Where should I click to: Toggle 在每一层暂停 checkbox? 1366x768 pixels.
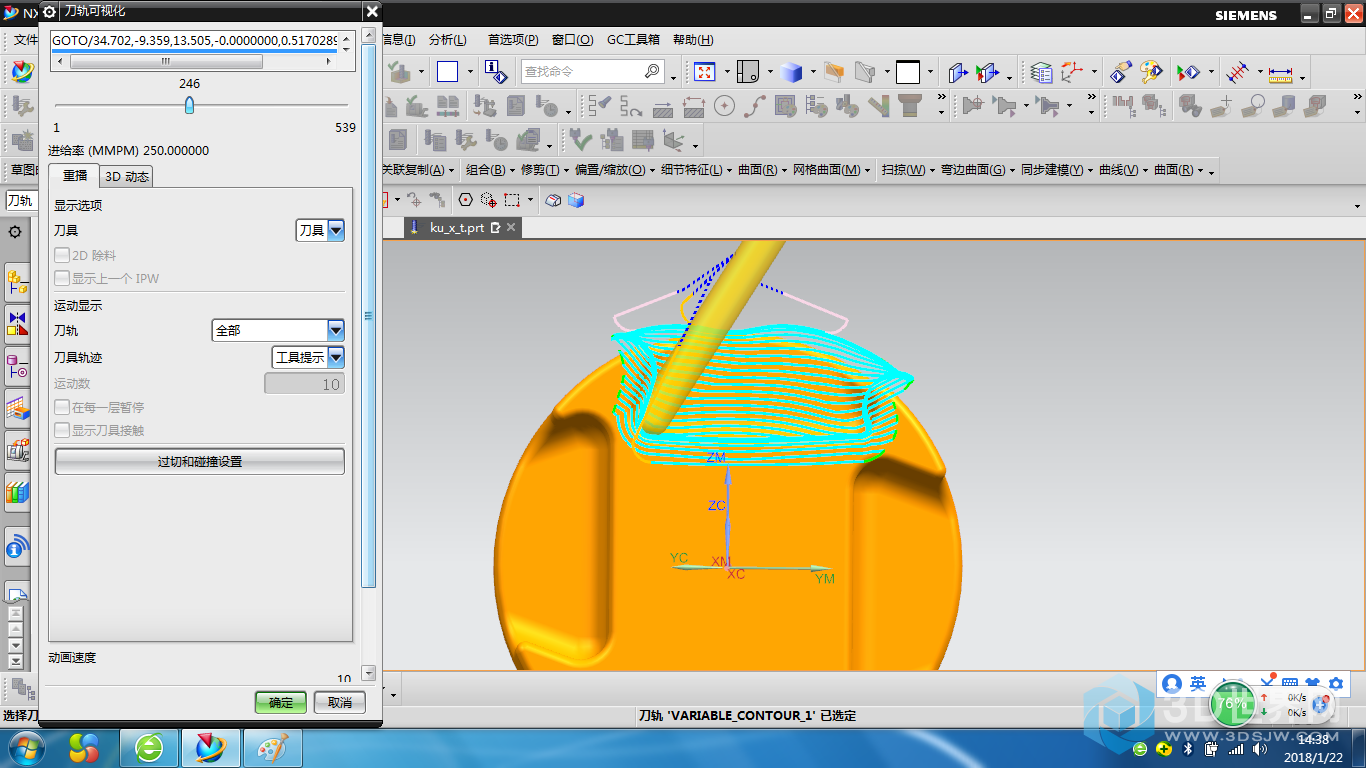click(62, 408)
